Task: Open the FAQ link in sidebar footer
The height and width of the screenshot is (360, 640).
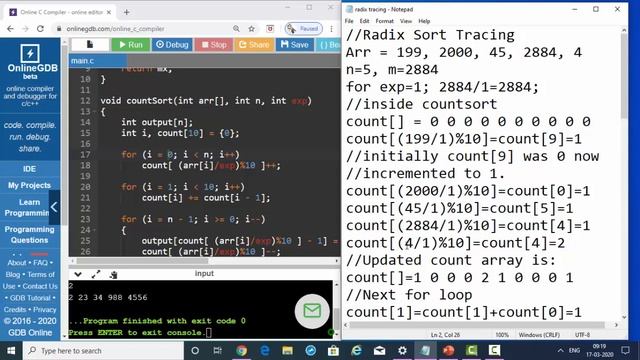Action: (x=40, y=263)
